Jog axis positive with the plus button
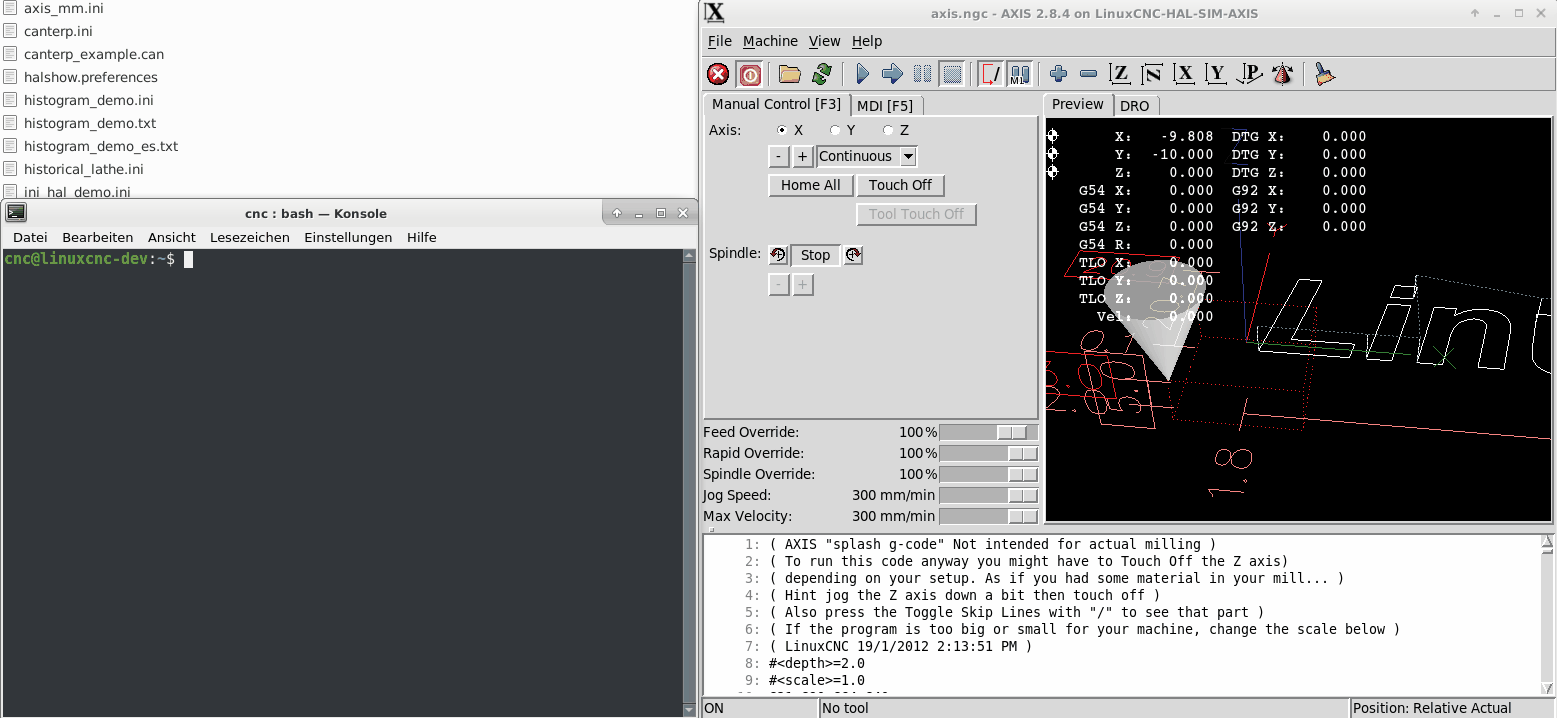This screenshot has width=1557, height=718. point(802,156)
